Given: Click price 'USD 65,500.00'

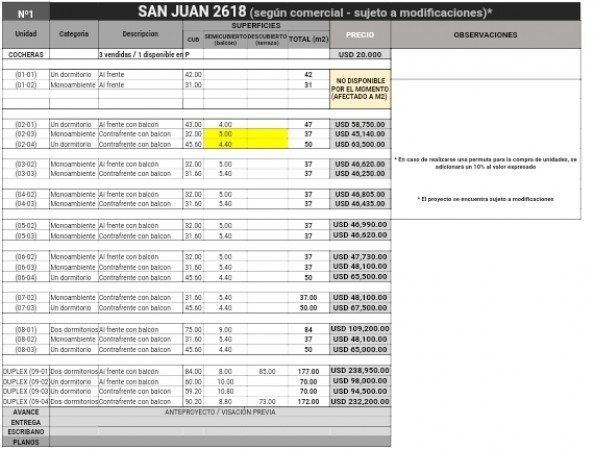Looking at the screenshot, I should (x=360, y=277).
